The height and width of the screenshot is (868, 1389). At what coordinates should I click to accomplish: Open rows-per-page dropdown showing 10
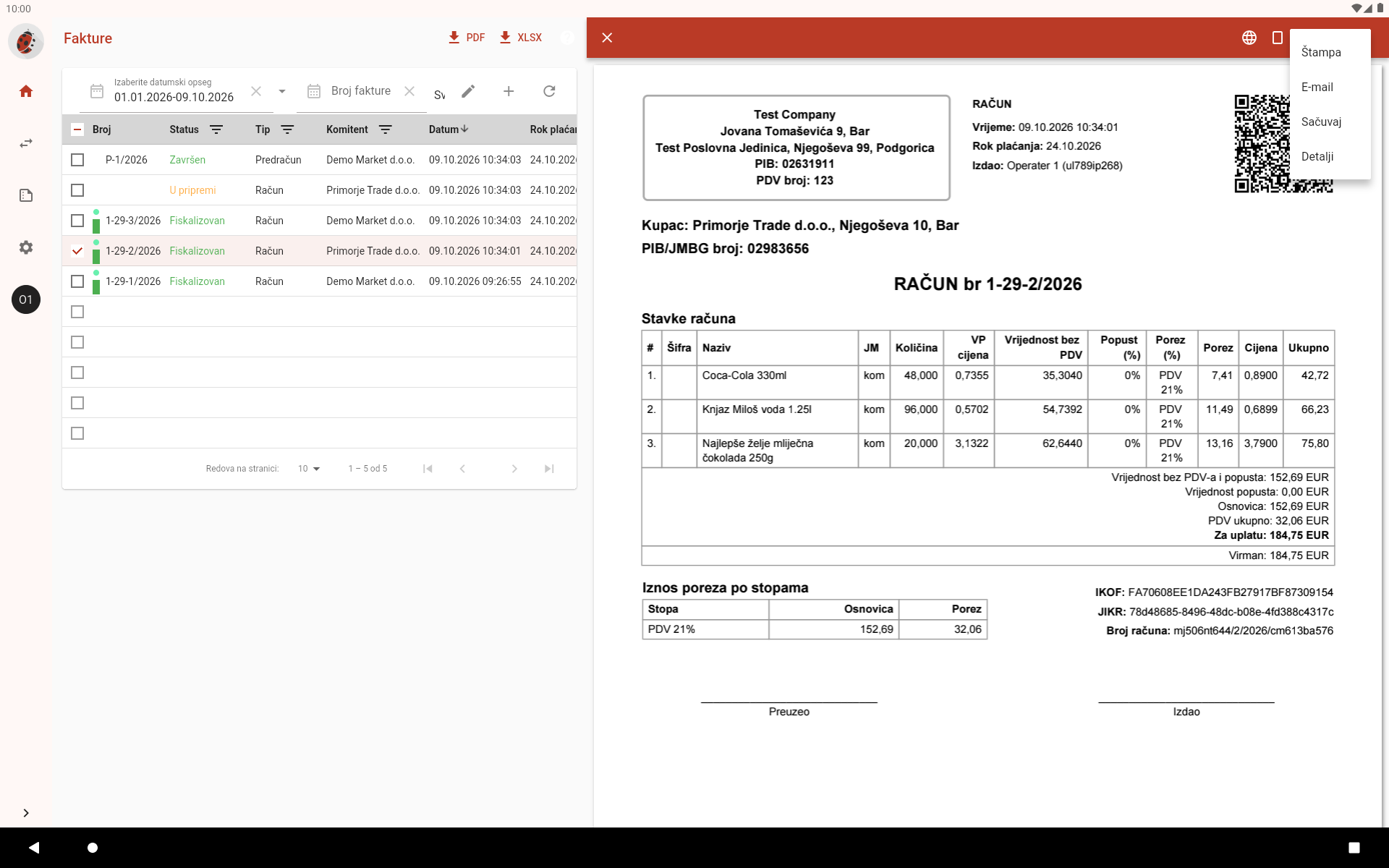click(x=309, y=469)
